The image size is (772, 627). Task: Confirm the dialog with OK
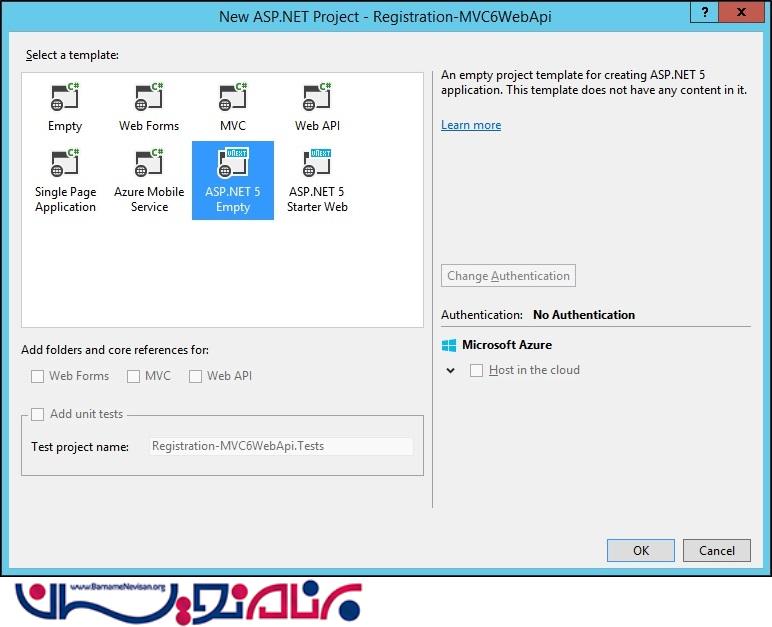click(x=641, y=550)
